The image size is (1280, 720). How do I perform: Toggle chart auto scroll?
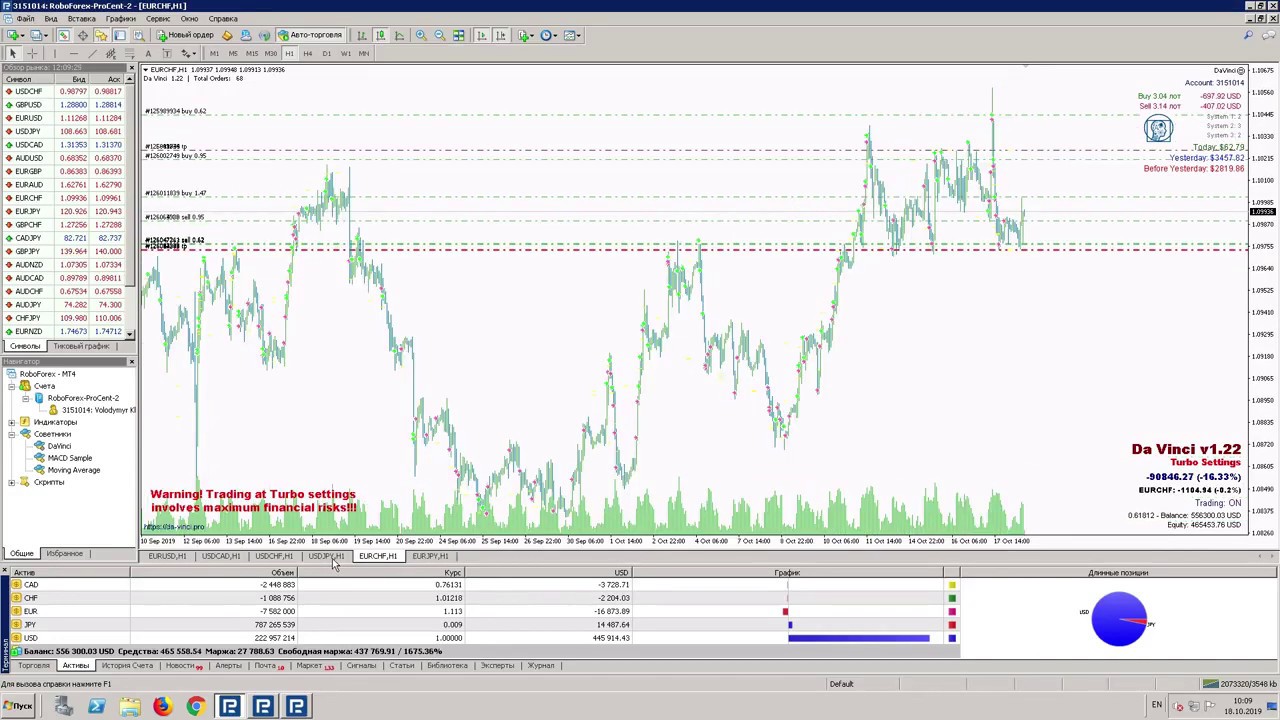point(481,35)
